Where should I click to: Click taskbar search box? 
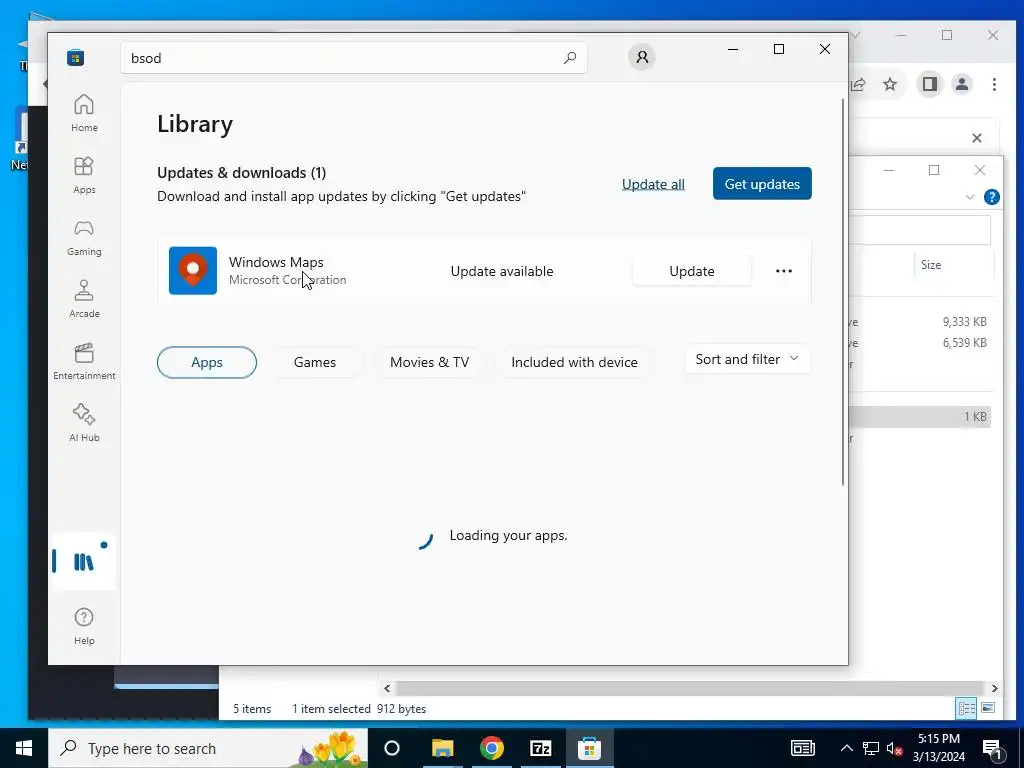point(208,748)
